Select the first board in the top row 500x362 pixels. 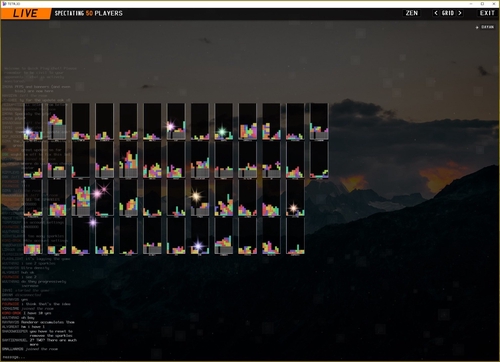click(33, 121)
